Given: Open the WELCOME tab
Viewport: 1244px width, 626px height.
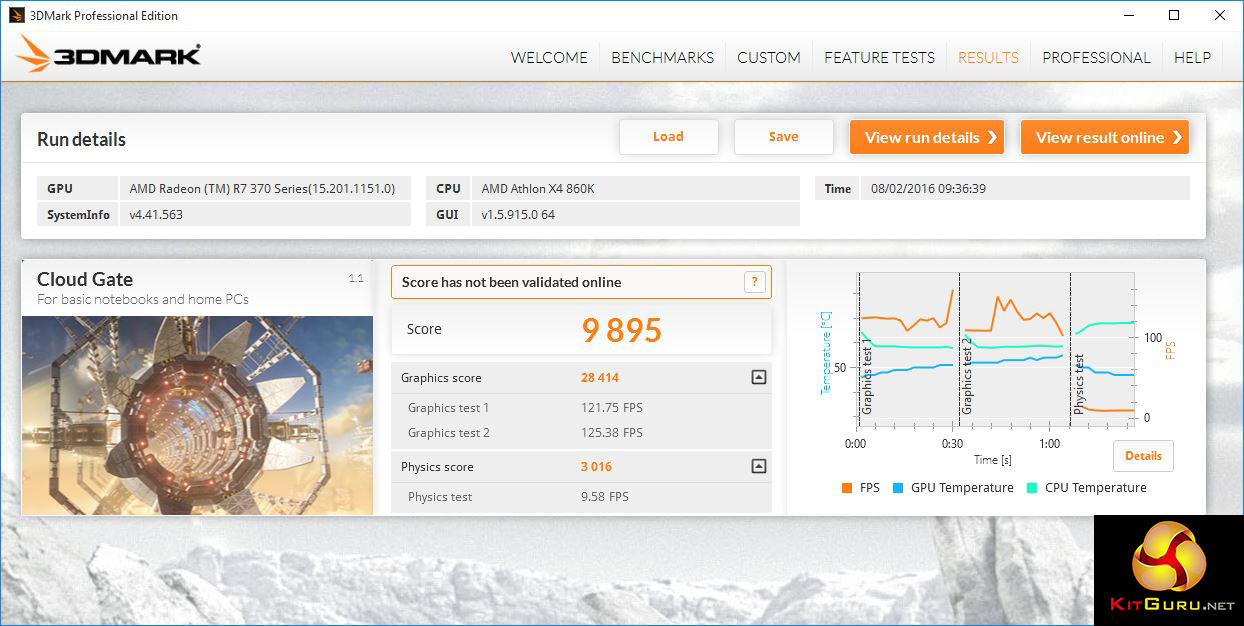Looking at the screenshot, I should (549, 58).
